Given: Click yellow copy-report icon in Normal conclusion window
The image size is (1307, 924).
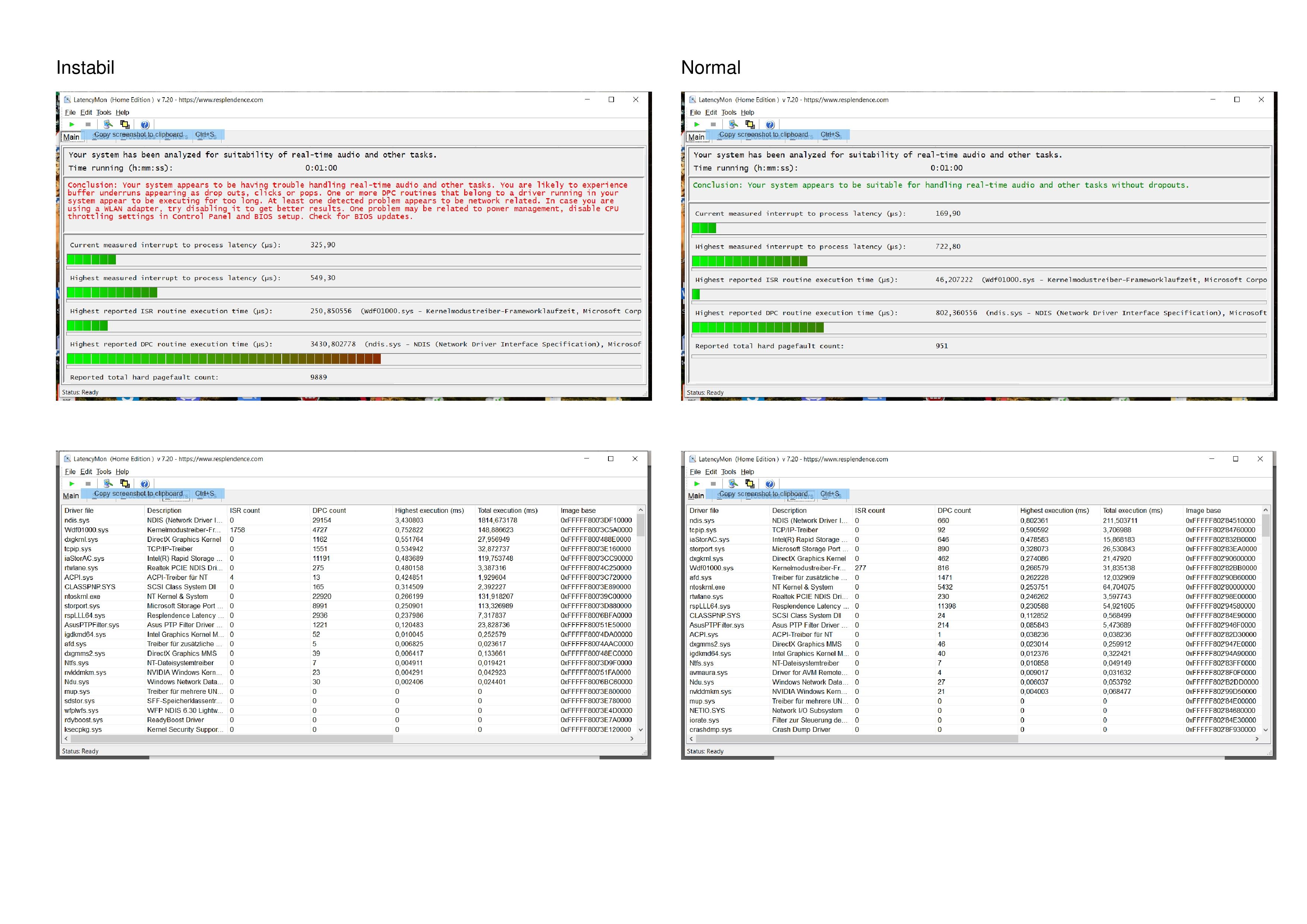Looking at the screenshot, I should click(x=750, y=125).
